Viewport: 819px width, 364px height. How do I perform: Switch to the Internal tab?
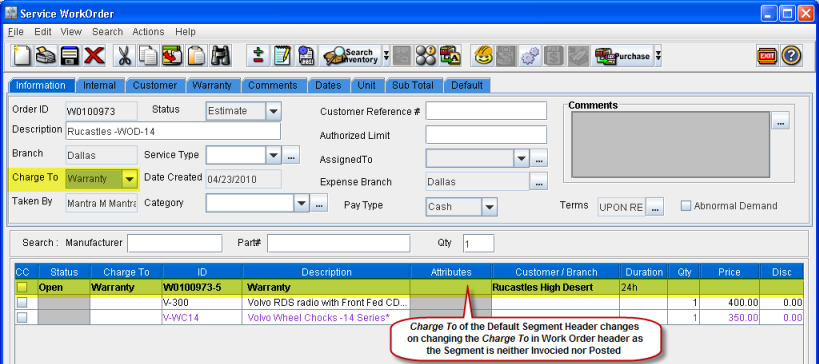[100, 85]
